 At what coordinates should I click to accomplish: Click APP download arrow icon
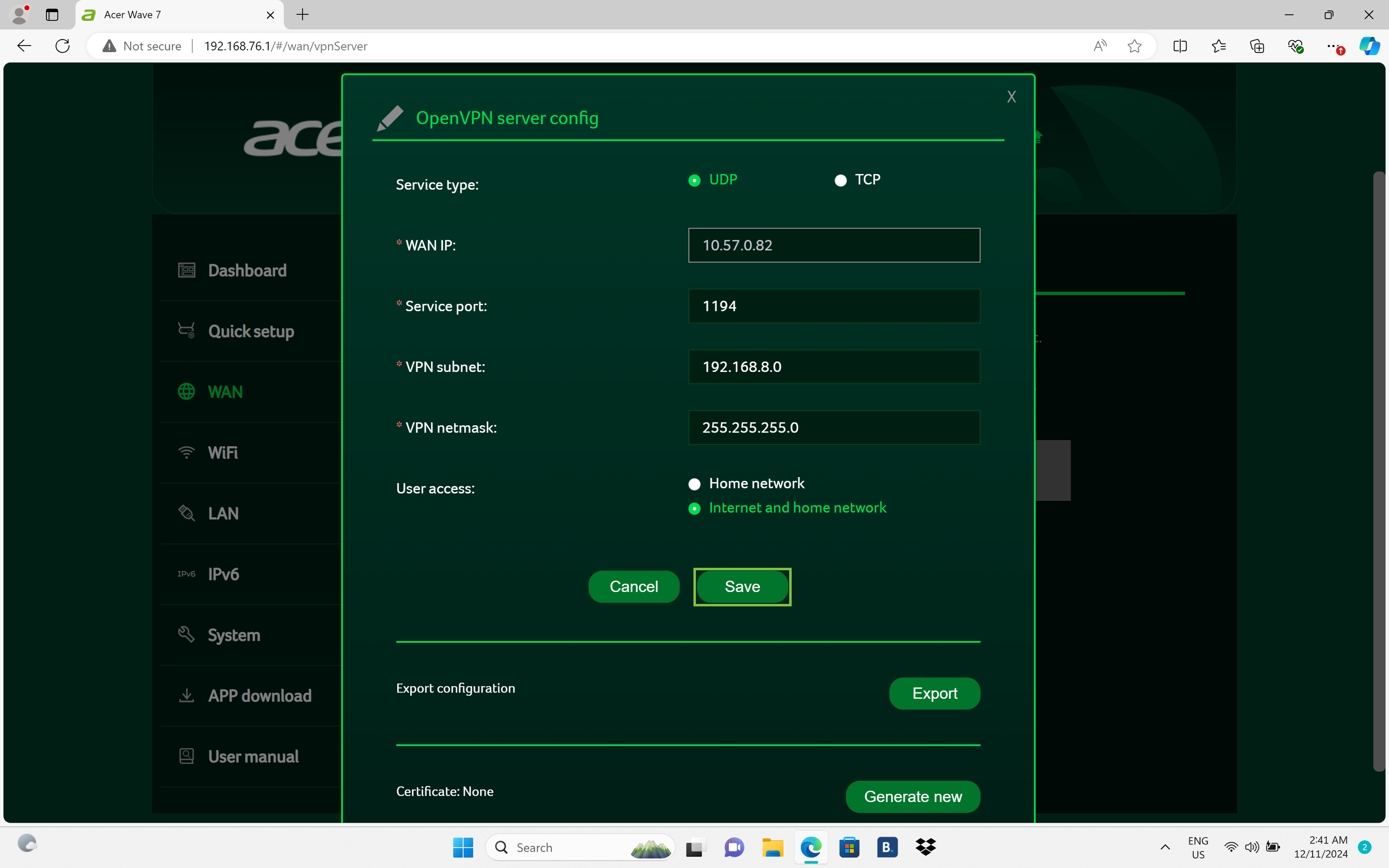pyautogui.click(x=187, y=695)
